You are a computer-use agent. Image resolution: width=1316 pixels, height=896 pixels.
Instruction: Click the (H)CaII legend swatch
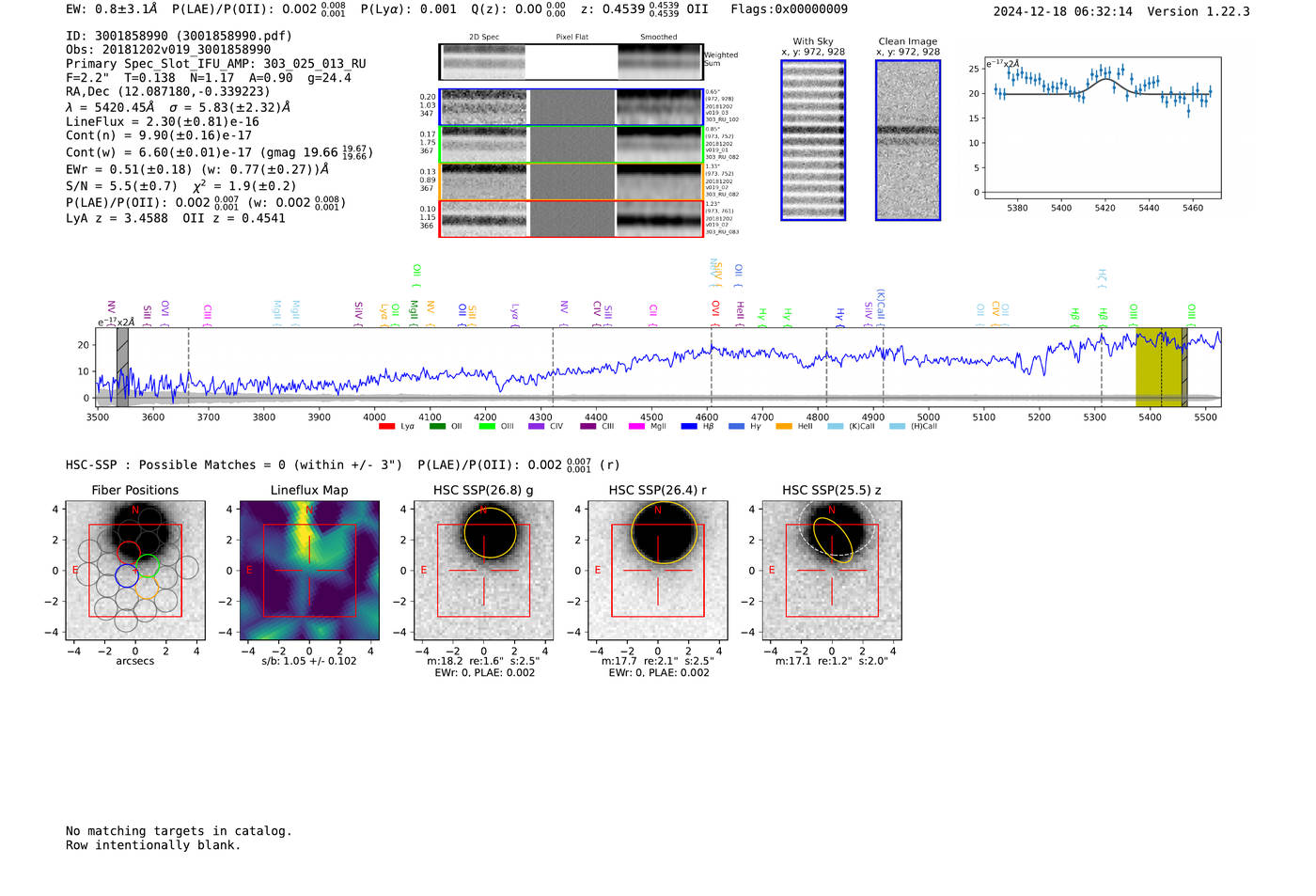897,427
